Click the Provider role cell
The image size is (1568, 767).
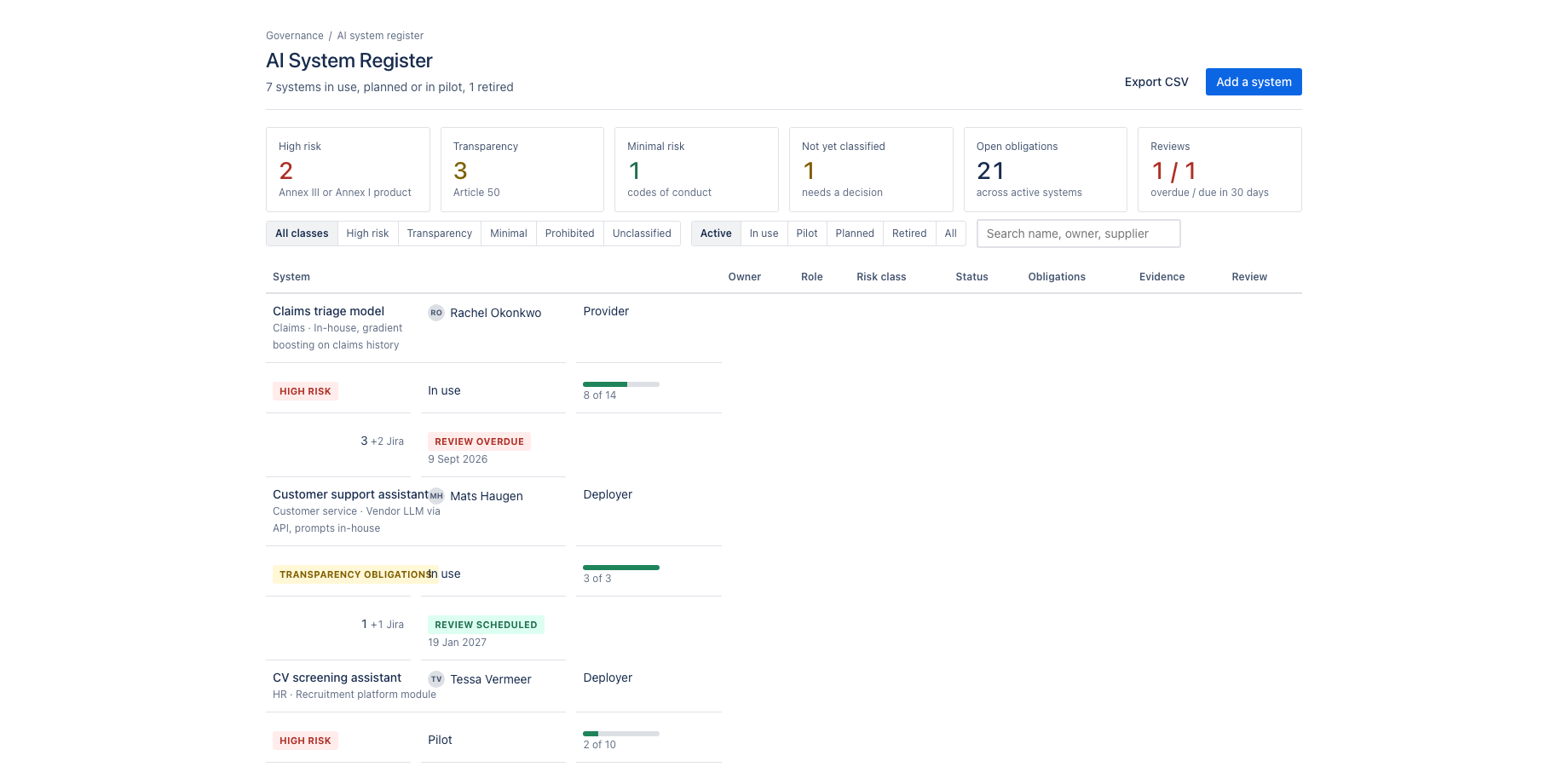coord(606,311)
